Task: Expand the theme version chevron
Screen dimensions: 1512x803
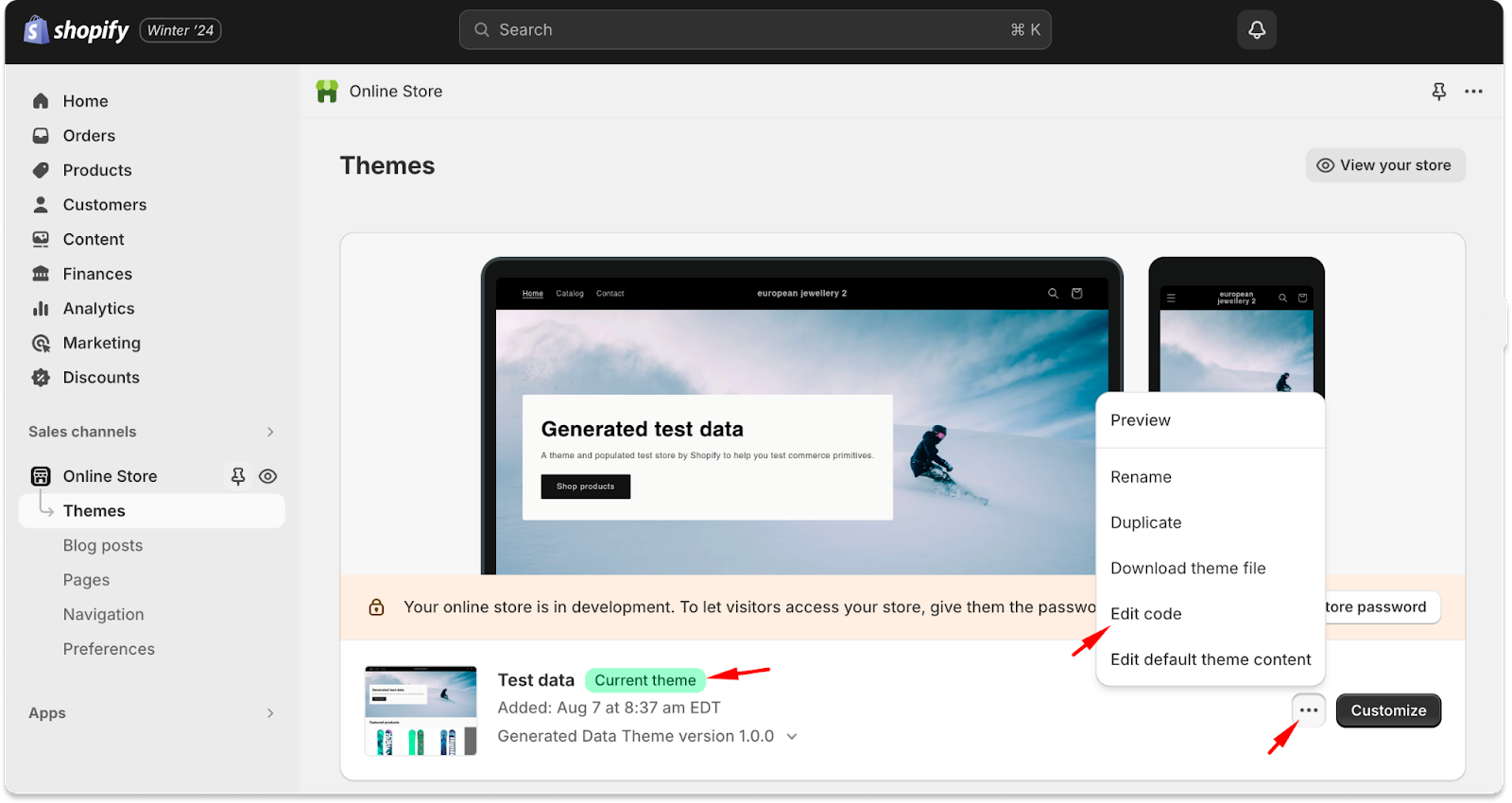Action: pyautogui.click(x=792, y=736)
